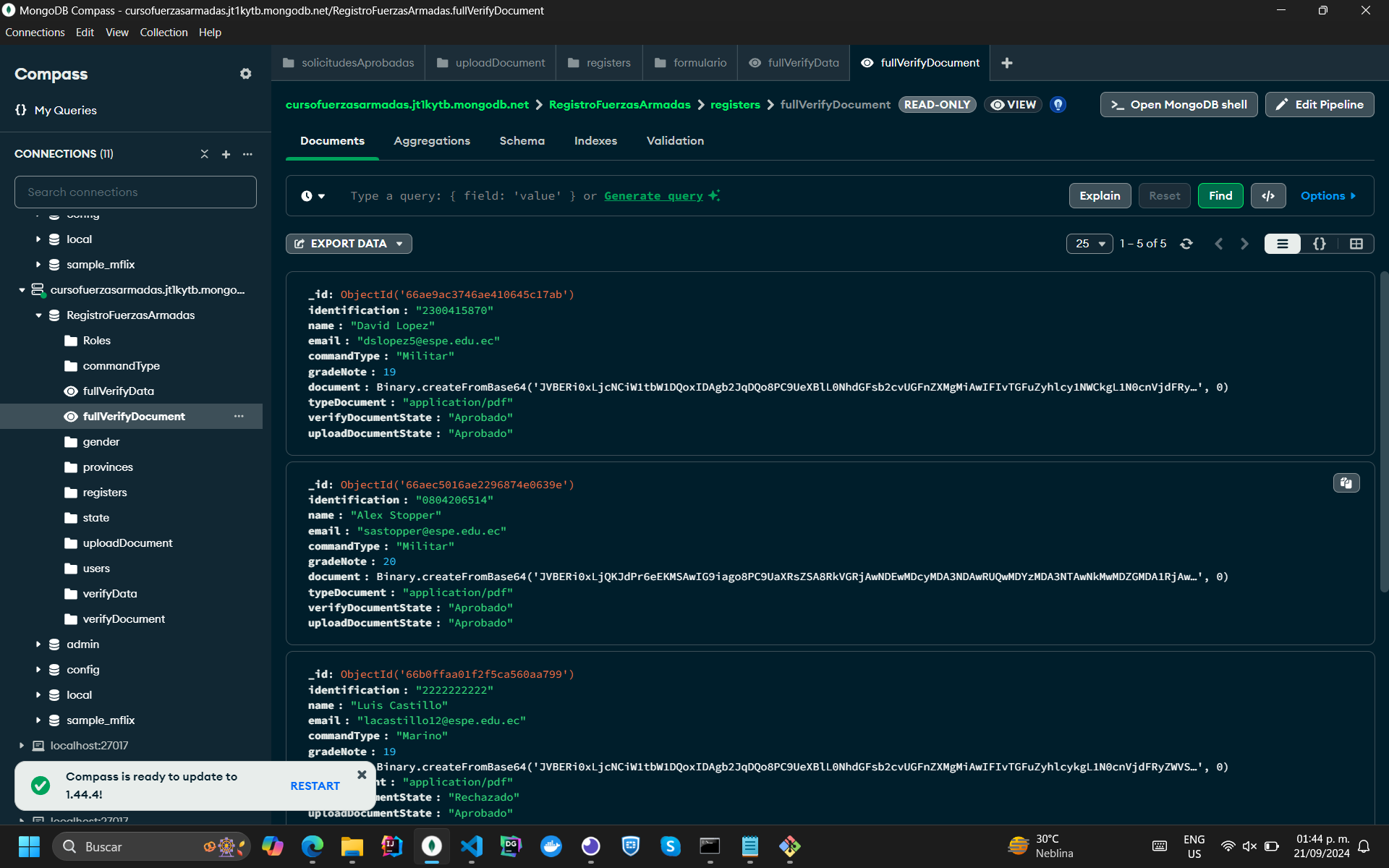Focus the Search connections field
This screenshot has height=868, width=1389.
[x=135, y=192]
